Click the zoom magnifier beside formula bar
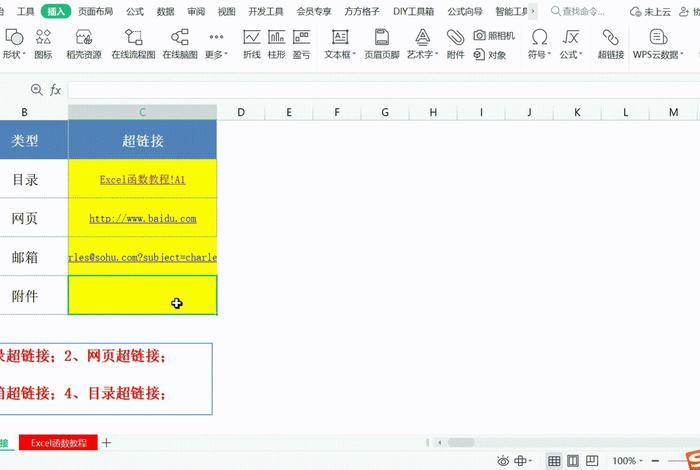Image resolution: width=700 pixels, height=470 pixels. (37, 90)
